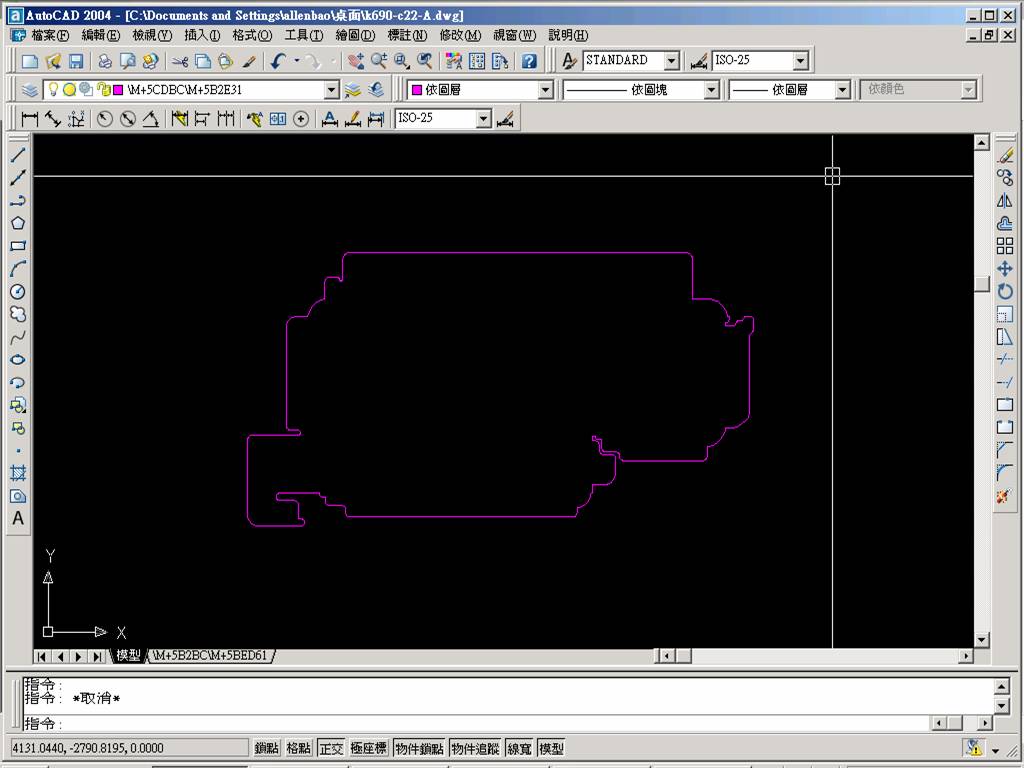This screenshot has height=768, width=1024.
Task: Select the Circle draw tool
Action: pos(18,291)
